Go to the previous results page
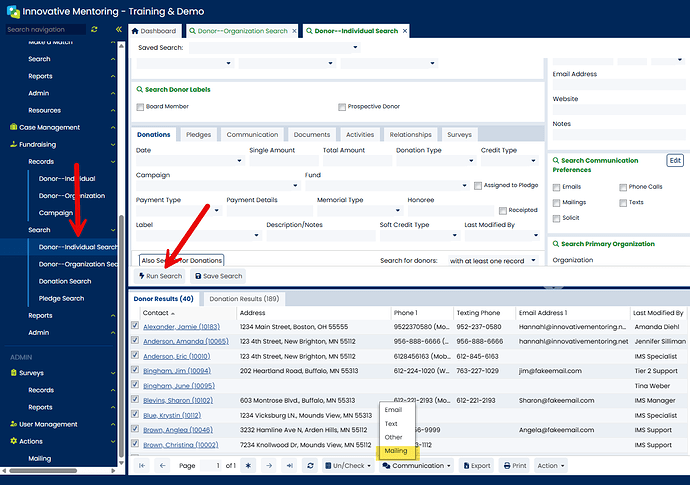 pos(162,466)
